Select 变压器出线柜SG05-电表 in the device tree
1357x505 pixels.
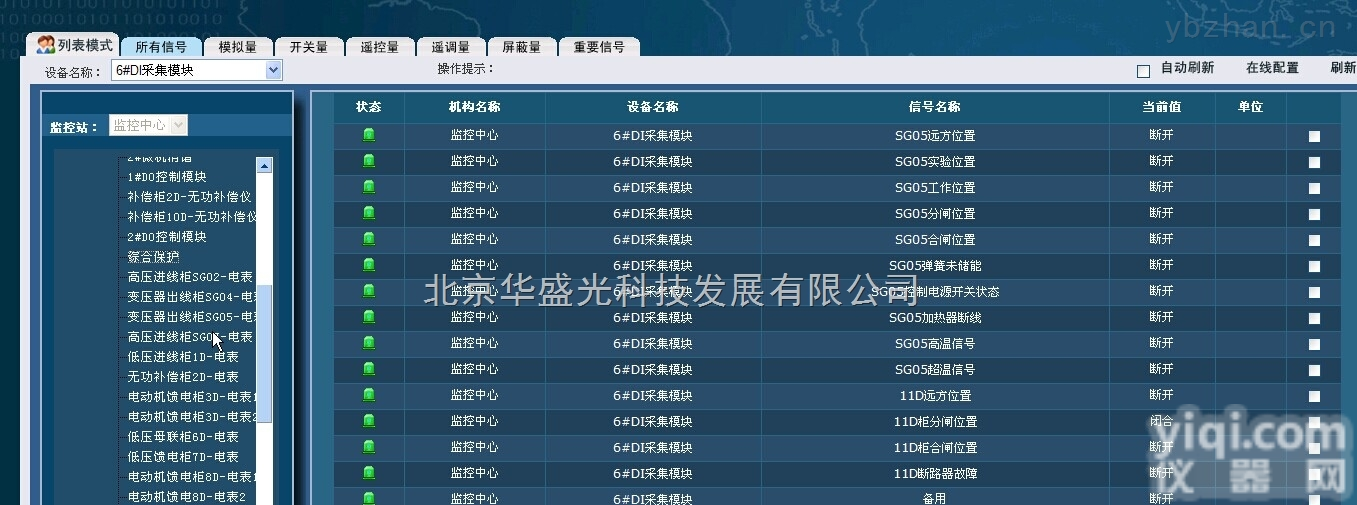[192, 317]
